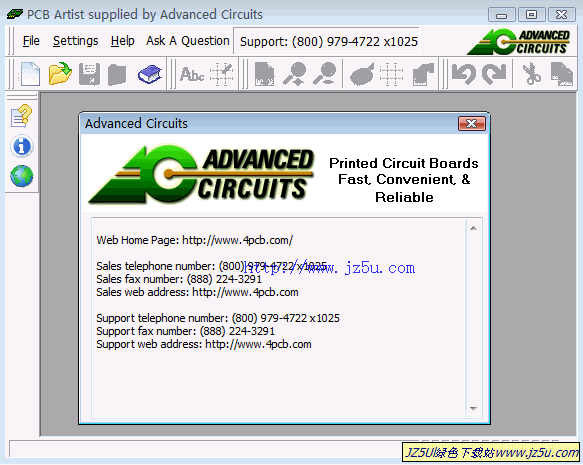Click Sales fax number (888) 224-3291 line
The image size is (583, 465).
(179, 279)
